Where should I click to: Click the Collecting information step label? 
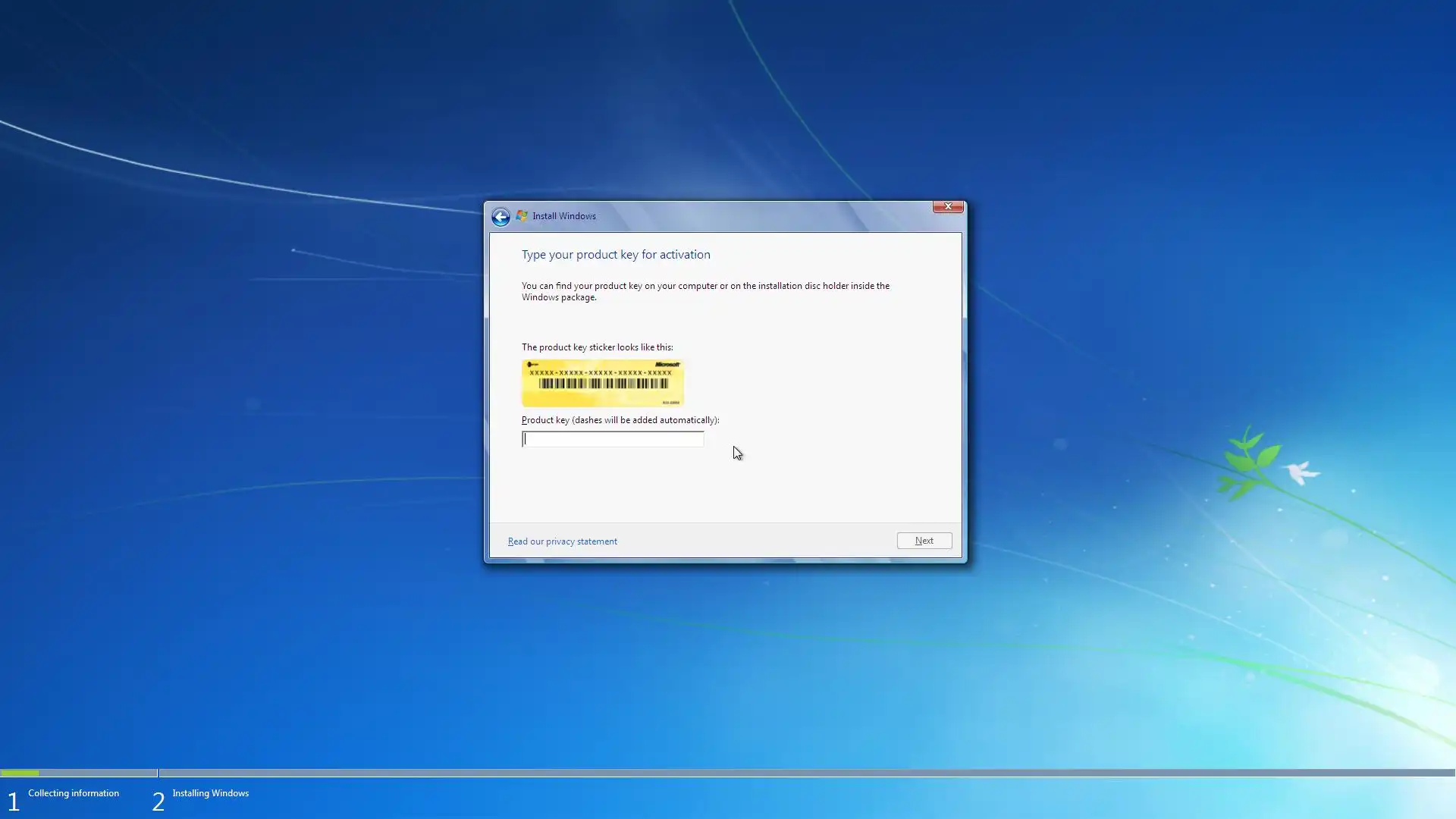(x=74, y=793)
